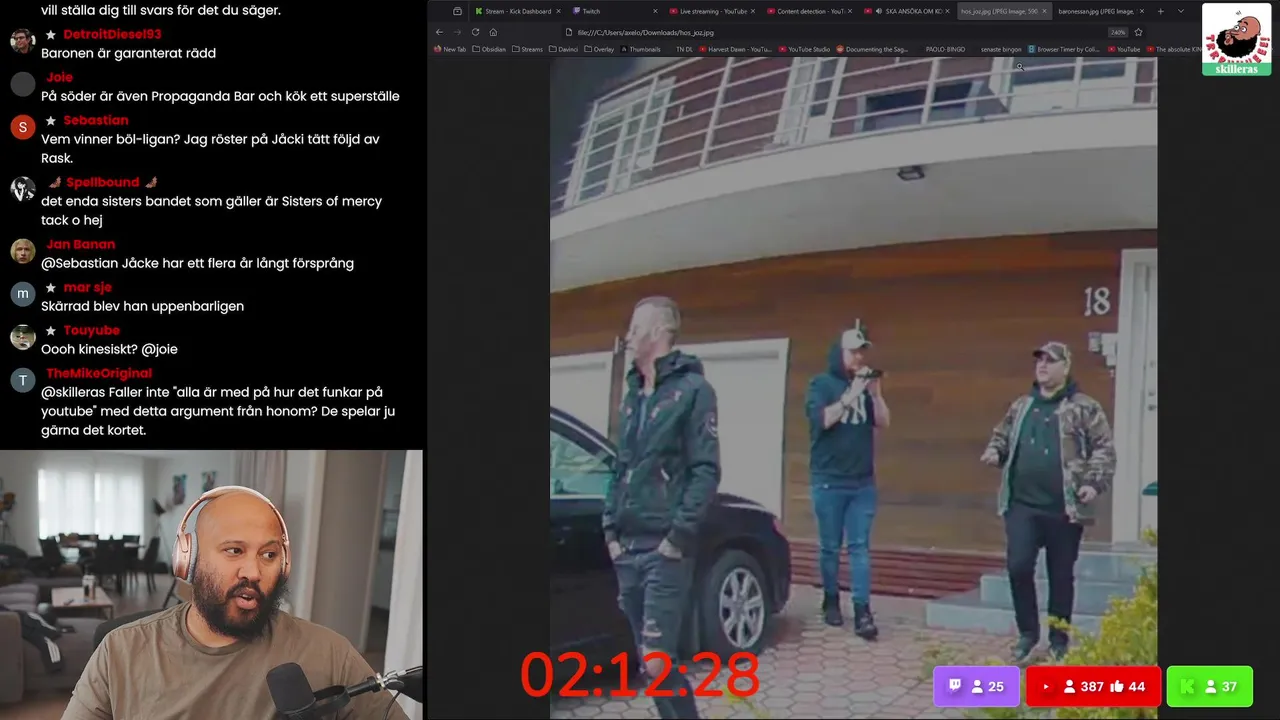
Task: Open the YouTube bookmark
Action: tap(1123, 49)
